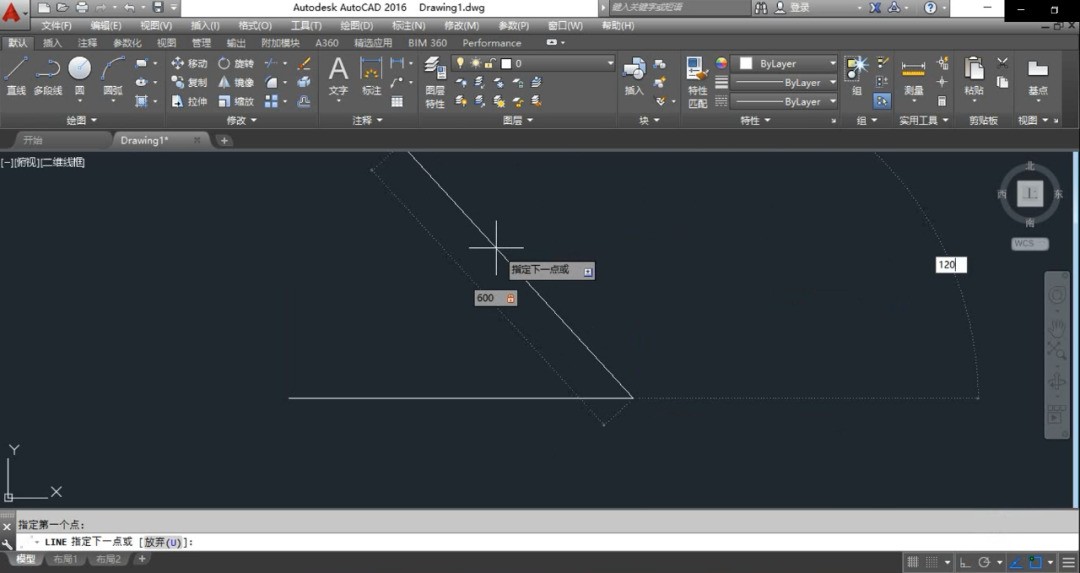The height and width of the screenshot is (573, 1080).
Task: Click the Erase tool icon
Action: [304, 63]
